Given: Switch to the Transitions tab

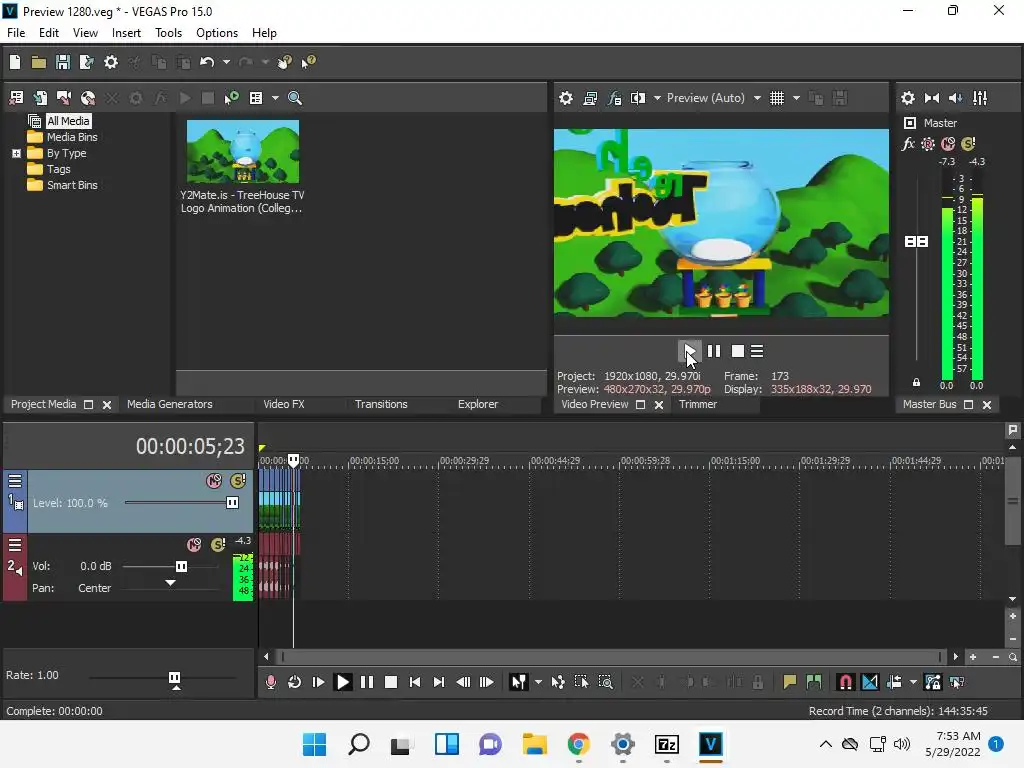Looking at the screenshot, I should (381, 404).
